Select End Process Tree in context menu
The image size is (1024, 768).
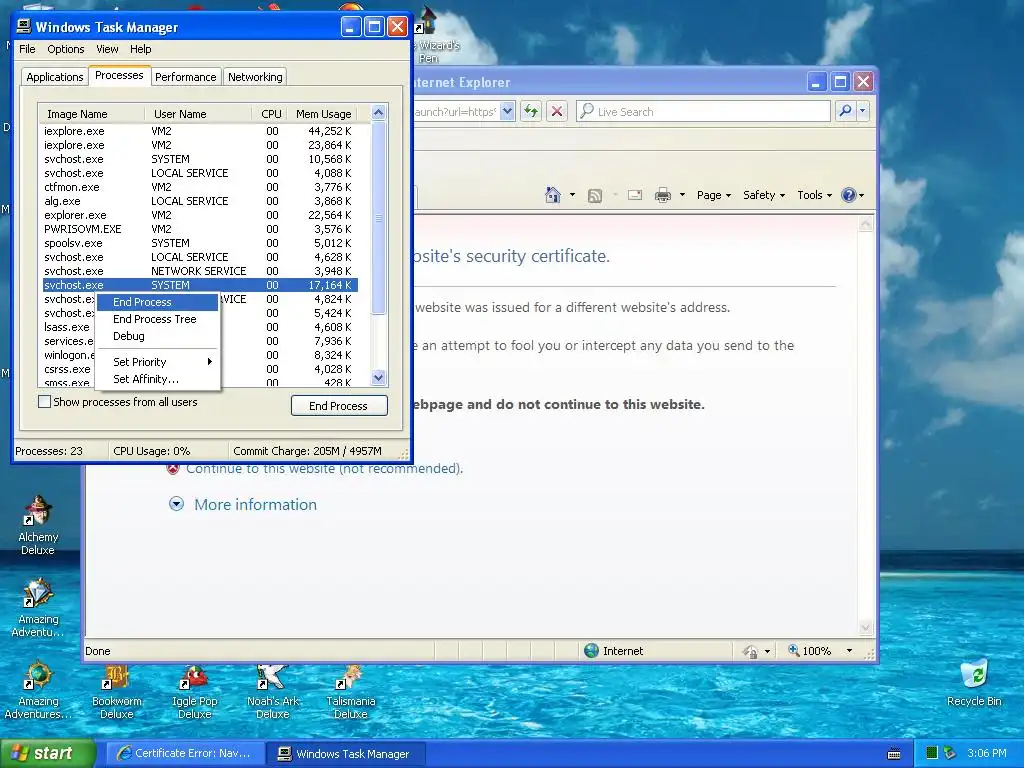[x=157, y=319]
